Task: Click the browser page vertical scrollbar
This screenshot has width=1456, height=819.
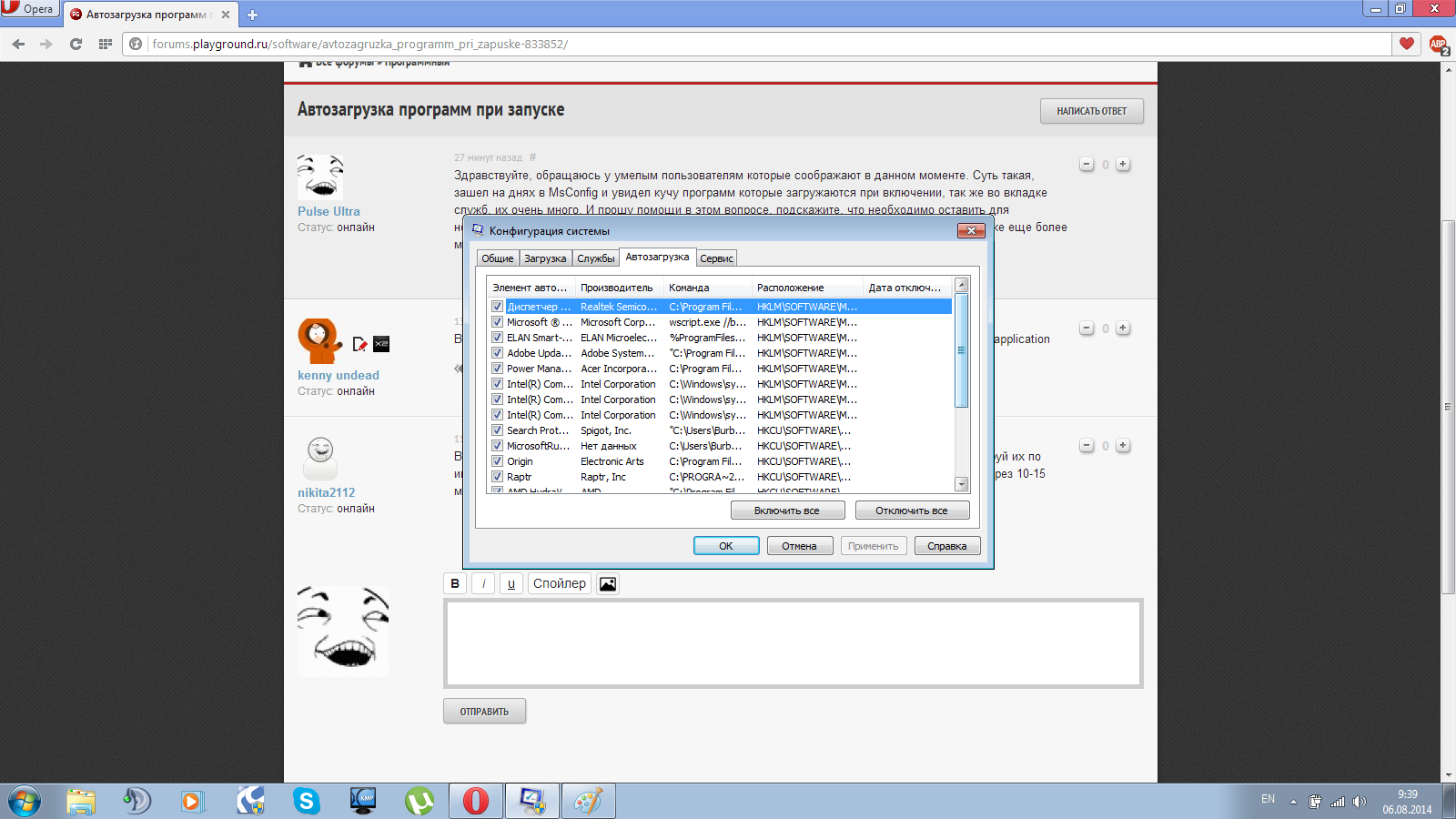Action: click(x=1448, y=407)
